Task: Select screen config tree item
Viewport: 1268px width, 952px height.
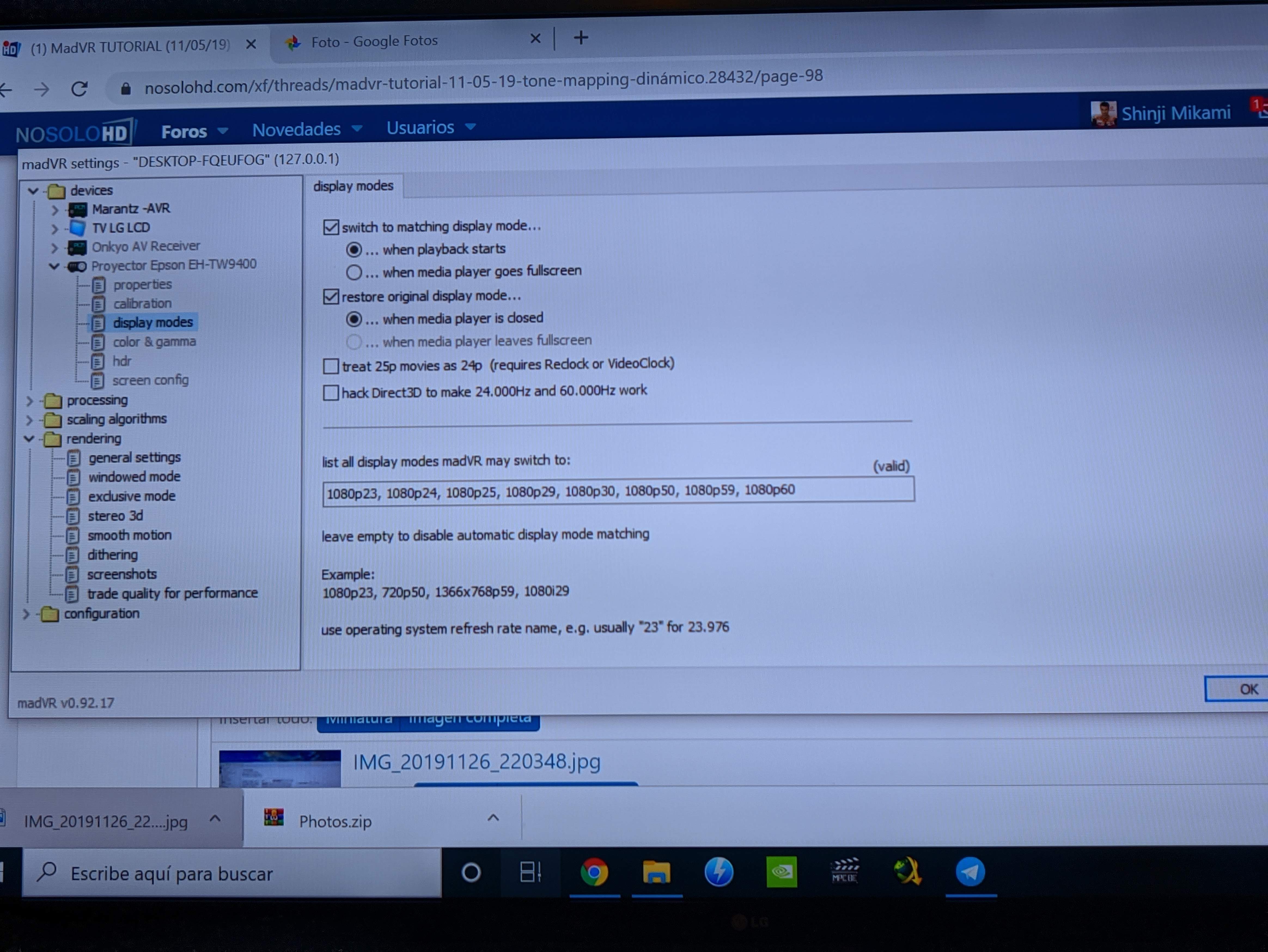Action: (x=150, y=381)
